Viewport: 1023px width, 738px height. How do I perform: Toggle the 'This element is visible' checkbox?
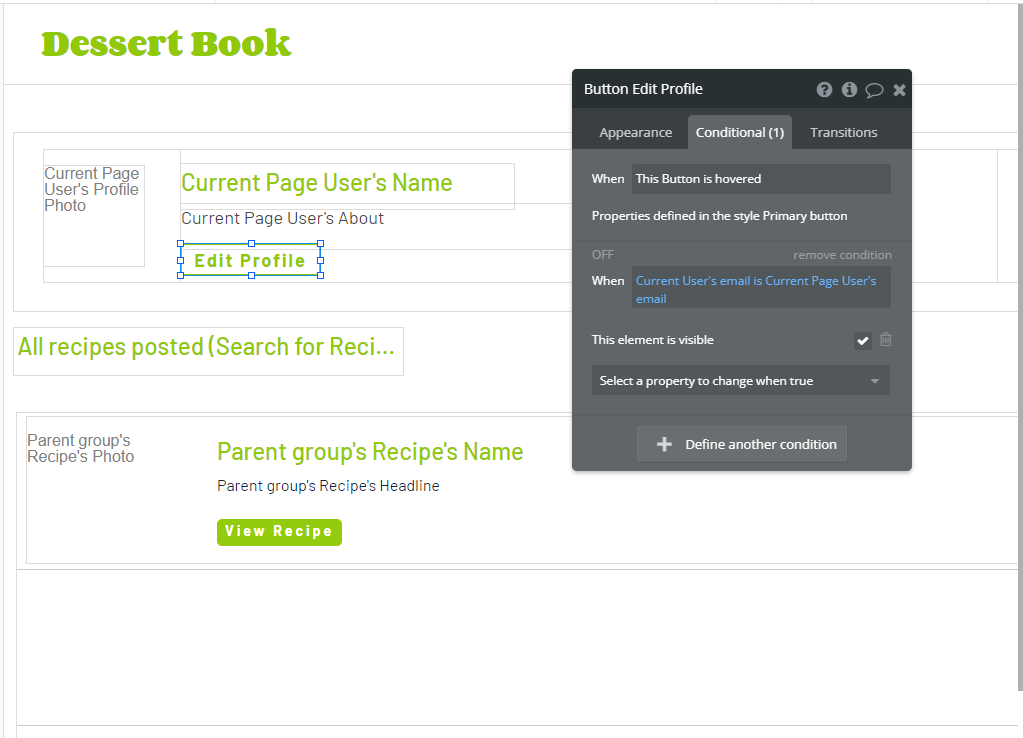pyautogui.click(x=863, y=340)
